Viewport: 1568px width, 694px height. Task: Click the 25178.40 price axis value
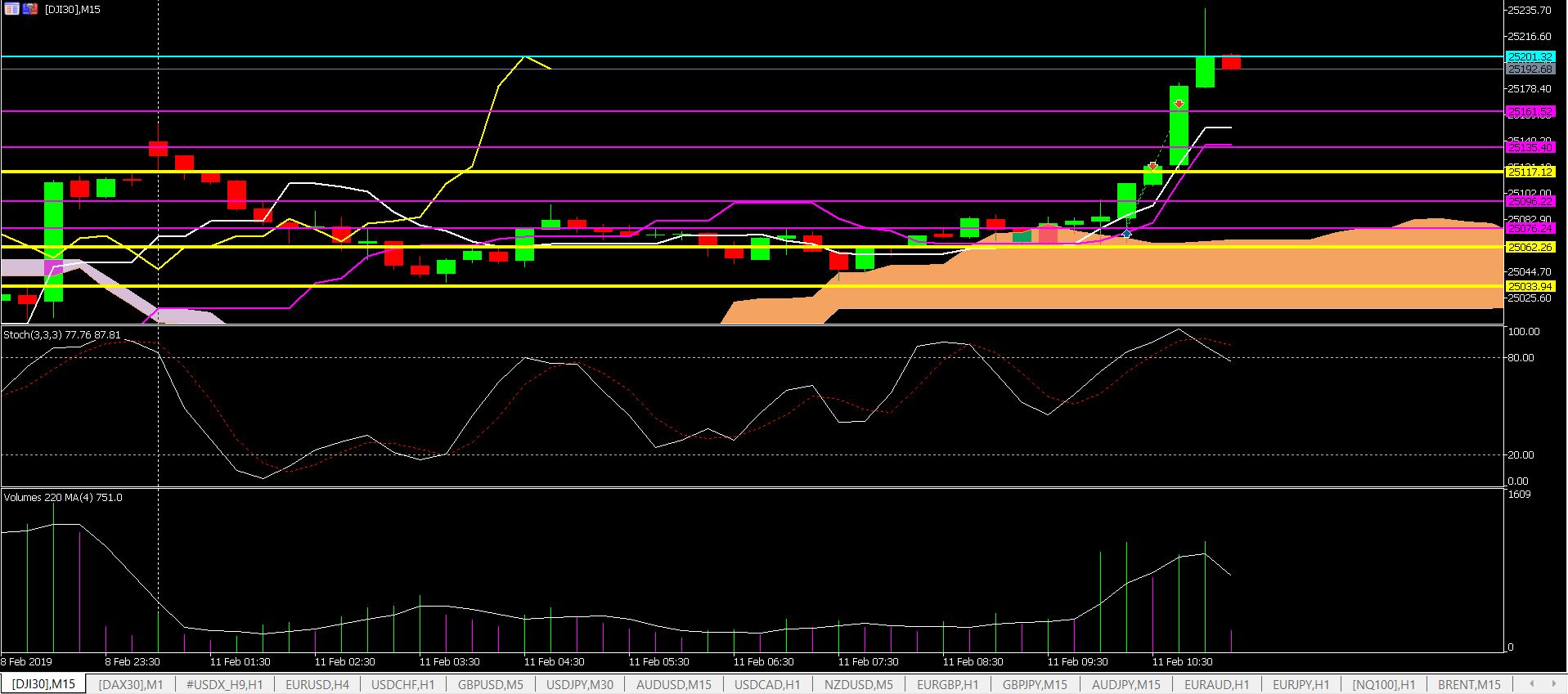pos(1529,89)
